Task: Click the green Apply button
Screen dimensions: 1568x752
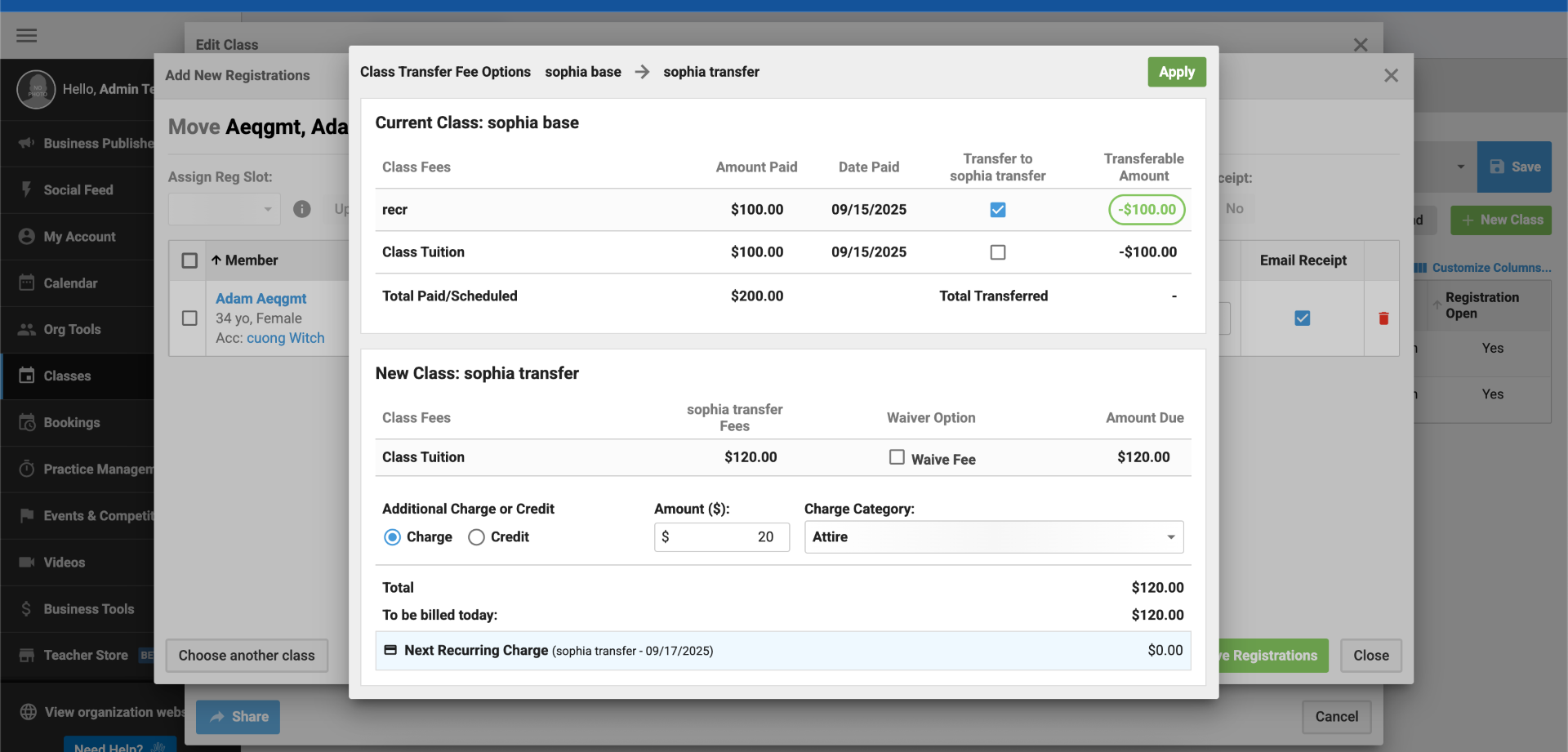Action: (1176, 72)
